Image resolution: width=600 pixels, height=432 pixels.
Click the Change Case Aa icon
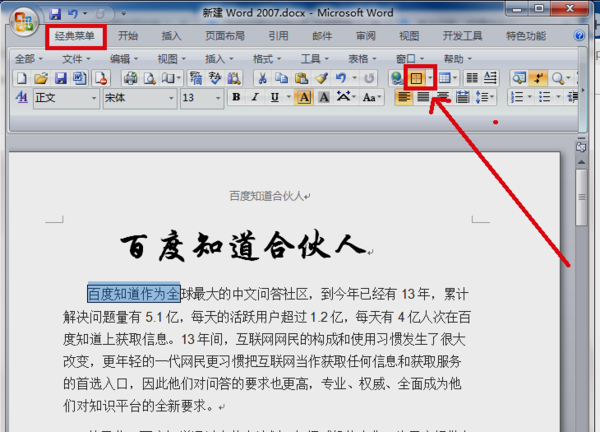[x=369, y=98]
